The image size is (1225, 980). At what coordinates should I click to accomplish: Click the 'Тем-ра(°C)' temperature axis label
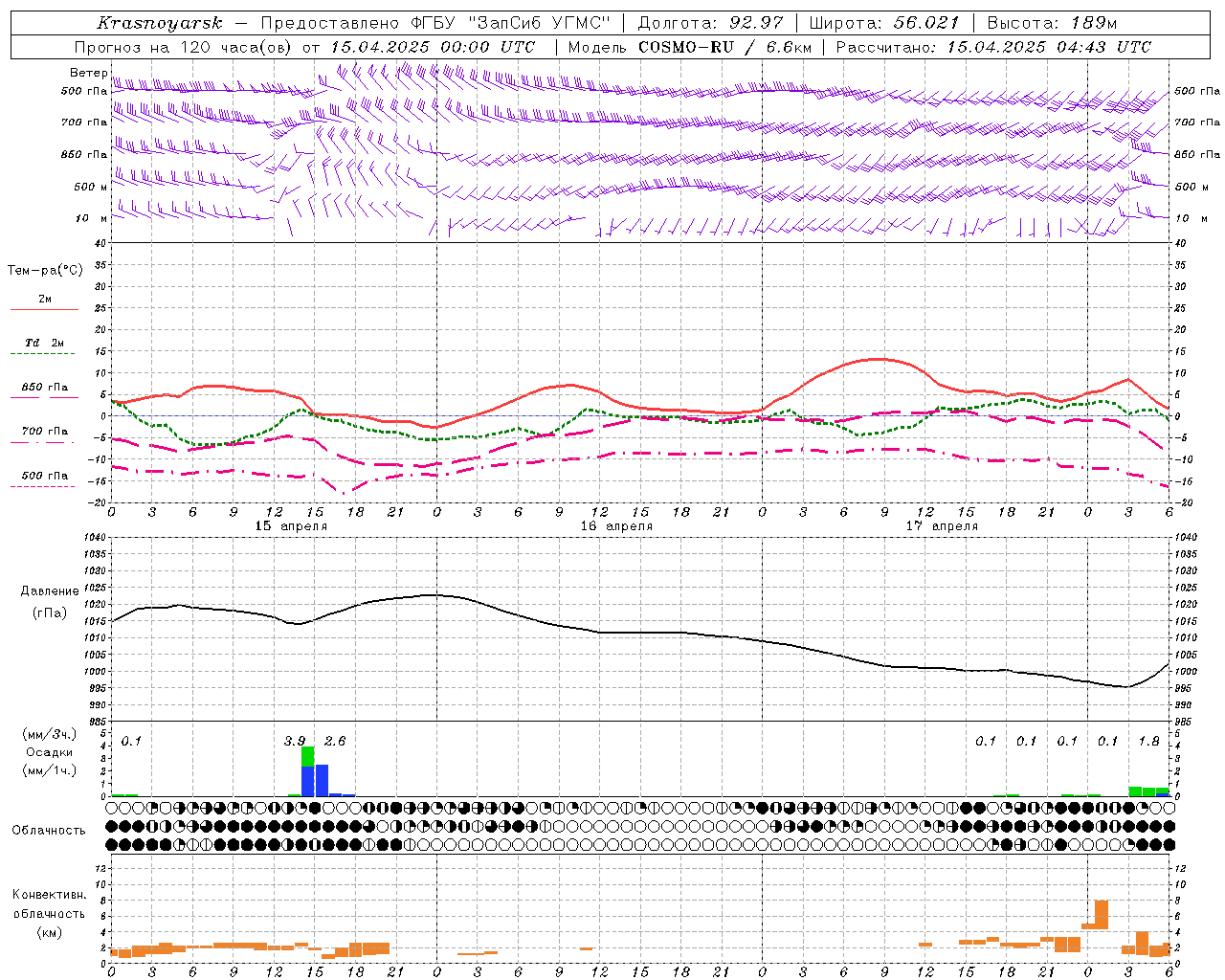point(45,271)
